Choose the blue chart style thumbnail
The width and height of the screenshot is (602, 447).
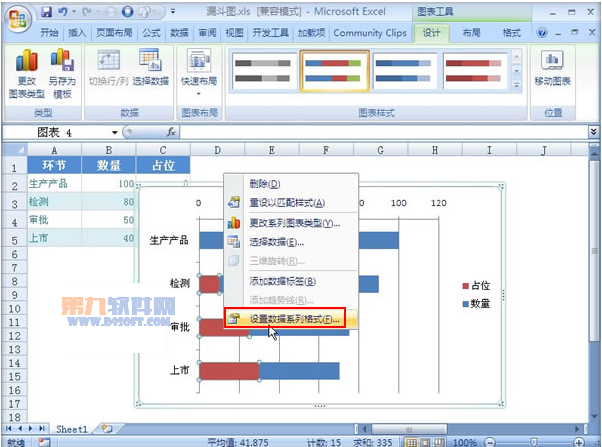(x=403, y=71)
